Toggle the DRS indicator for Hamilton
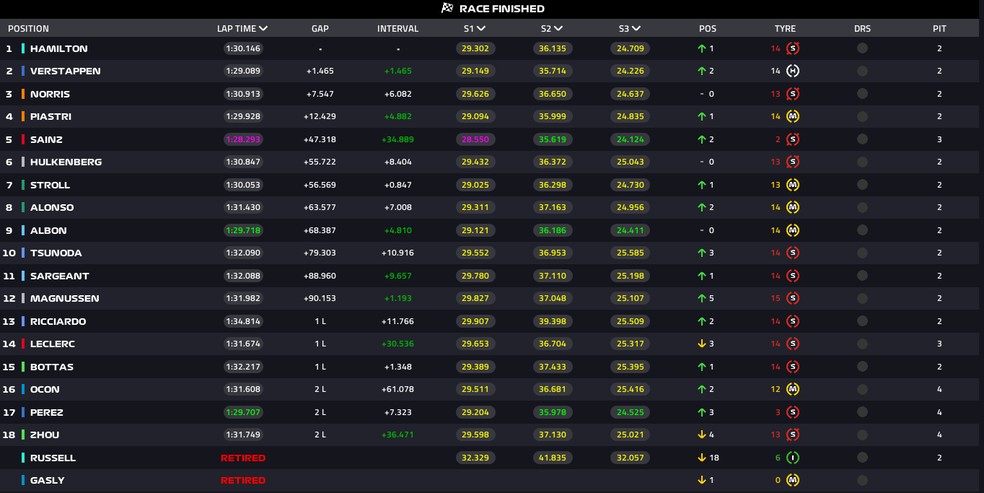 (x=862, y=48)
